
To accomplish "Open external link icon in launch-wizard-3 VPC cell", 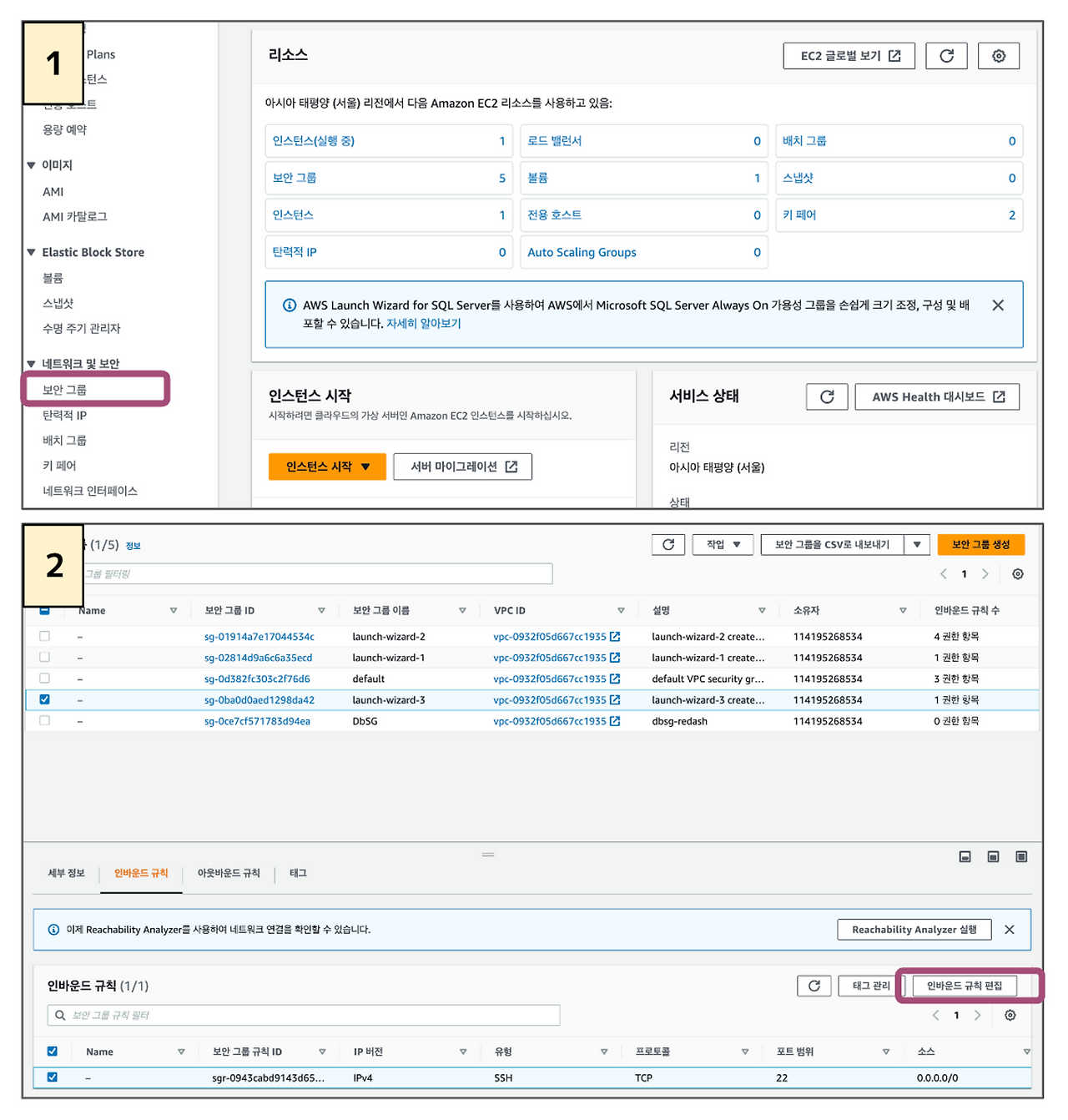I will pyautogui.click(x=615, y=700).
